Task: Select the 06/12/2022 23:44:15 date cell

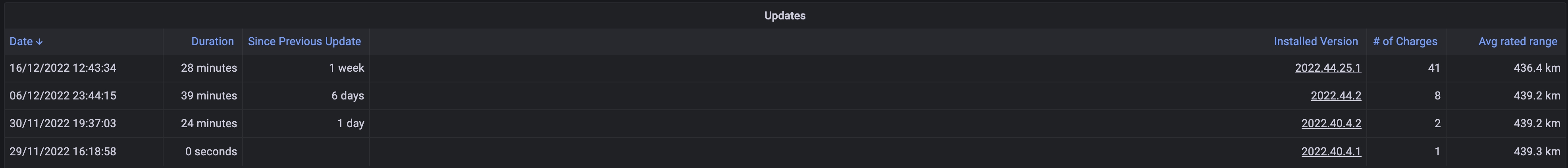Action: tap(63, 96)
